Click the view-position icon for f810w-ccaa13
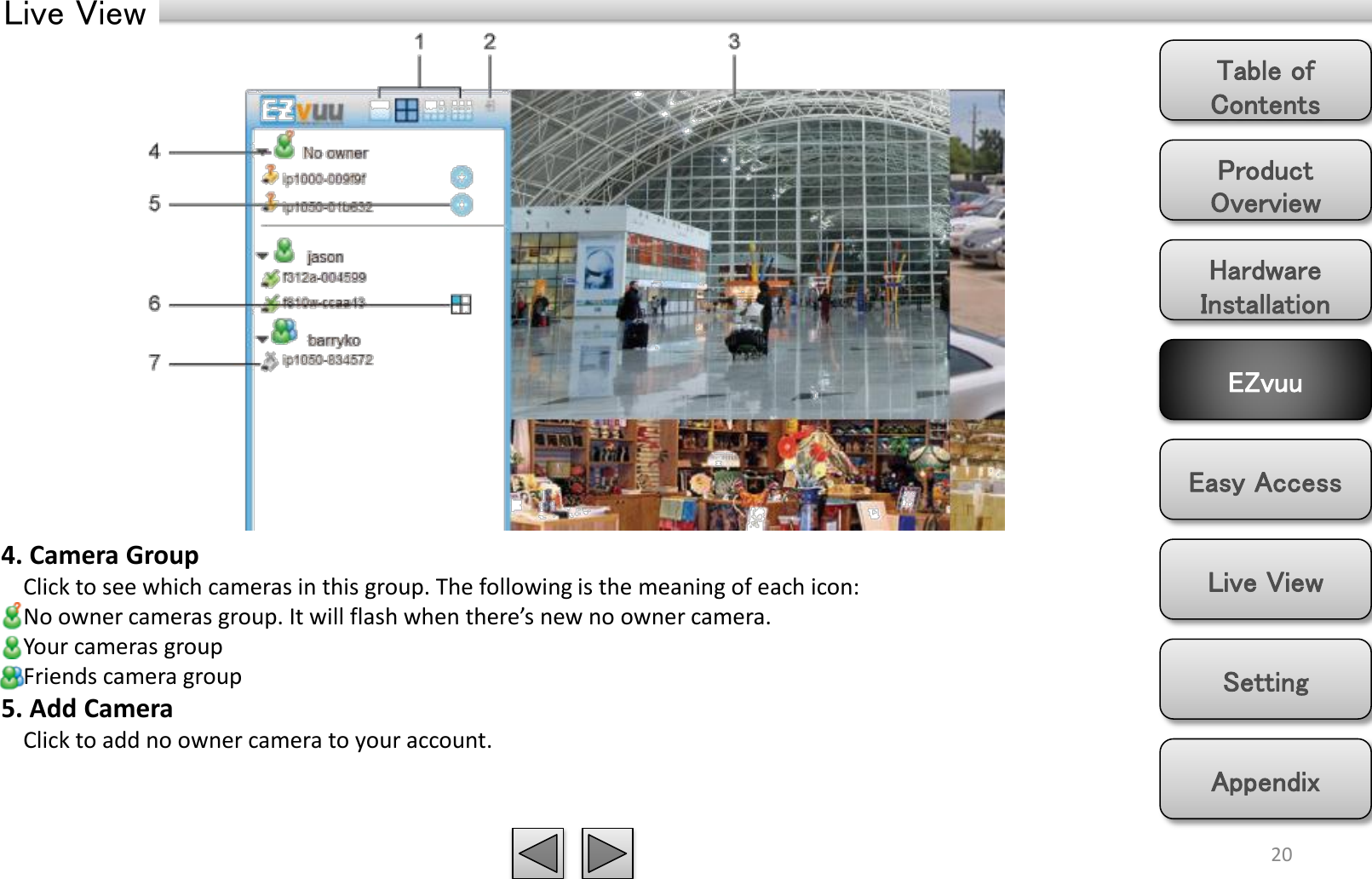1372x879 pixels. tap(461, 304)
